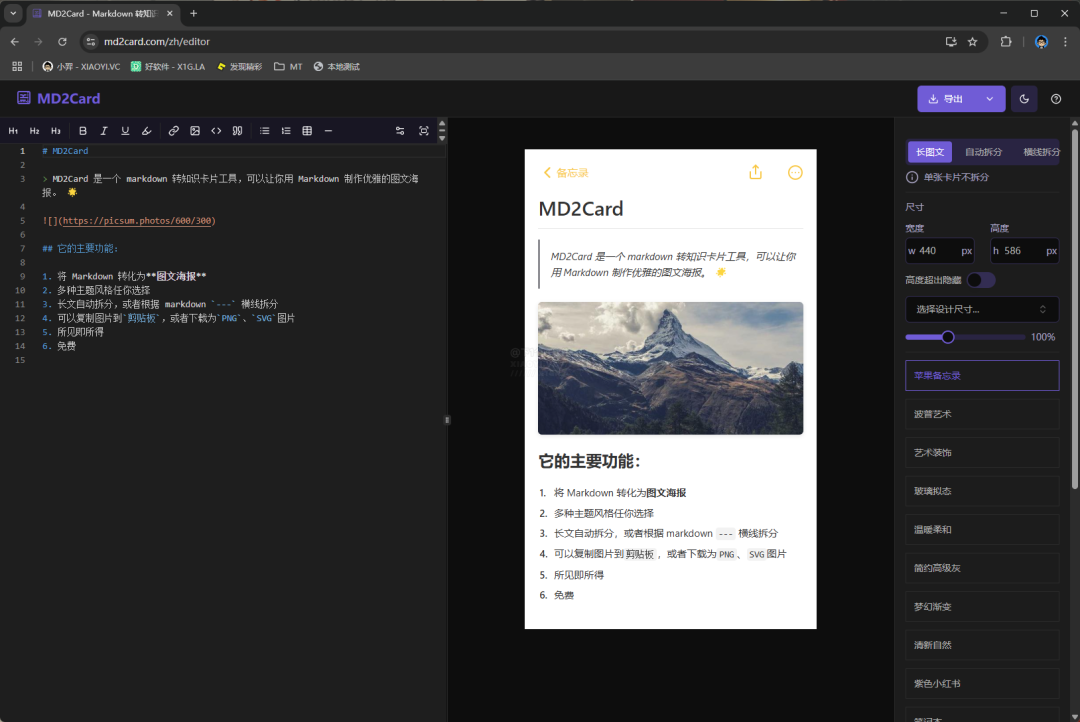The height and width of the screenshot is (722, 1080).
Task: Insert an image via toolbar image icon
Action: point(195,131)
